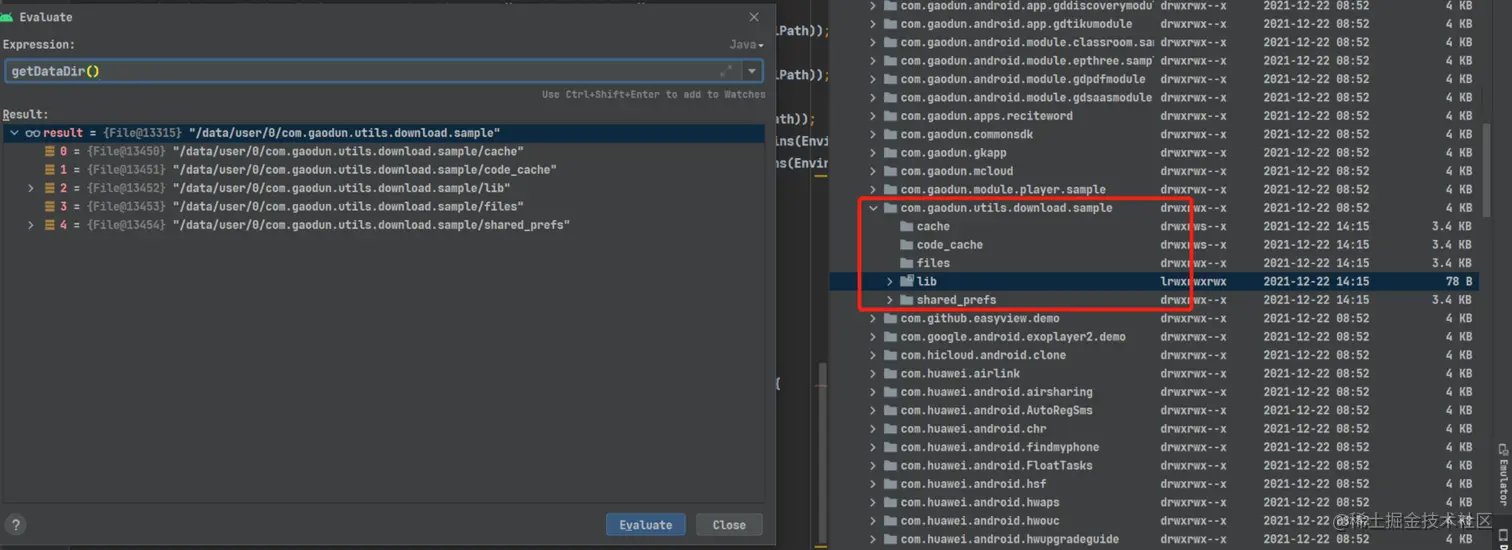
Task: Click the Android icon in Evaluate title bar
Action: [8, 17]
